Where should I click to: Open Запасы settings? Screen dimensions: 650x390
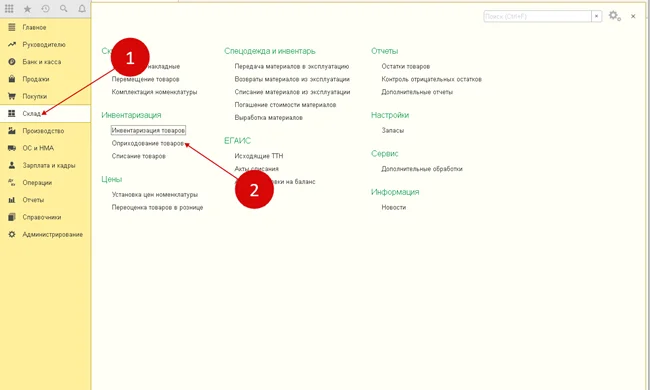(x=393, y=130)
